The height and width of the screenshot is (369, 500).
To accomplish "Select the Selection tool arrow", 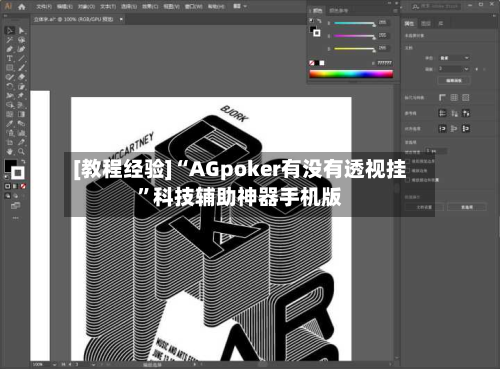I will (x=10, y=31).
